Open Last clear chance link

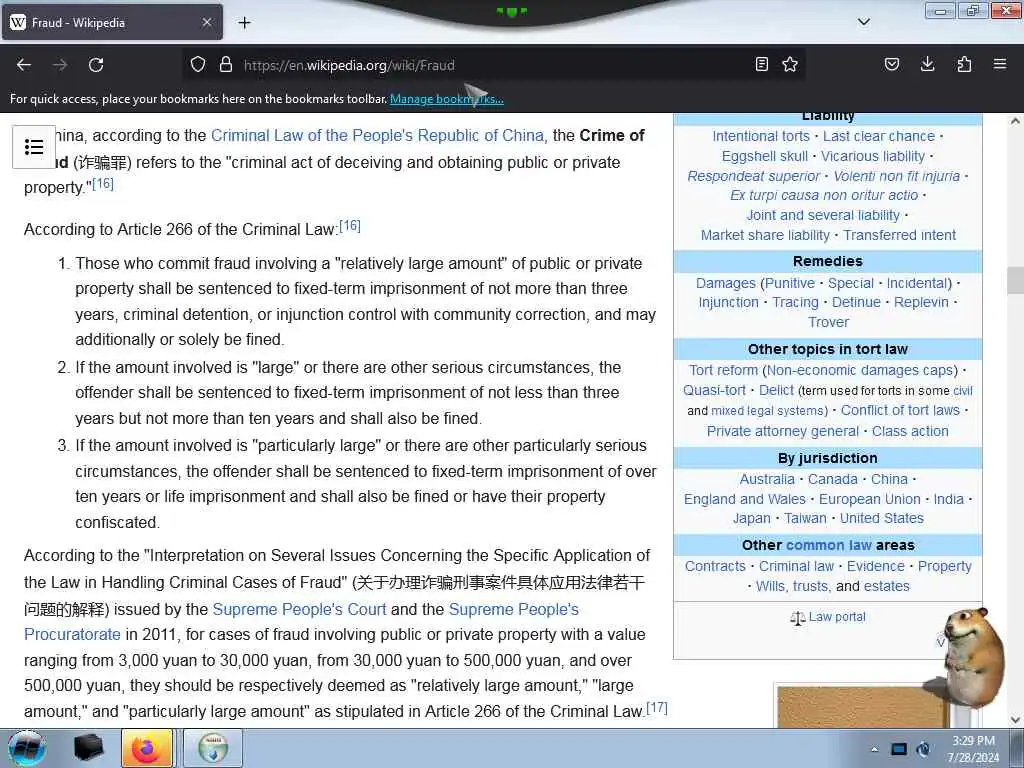pyautogui.click(x=879, y=136)
